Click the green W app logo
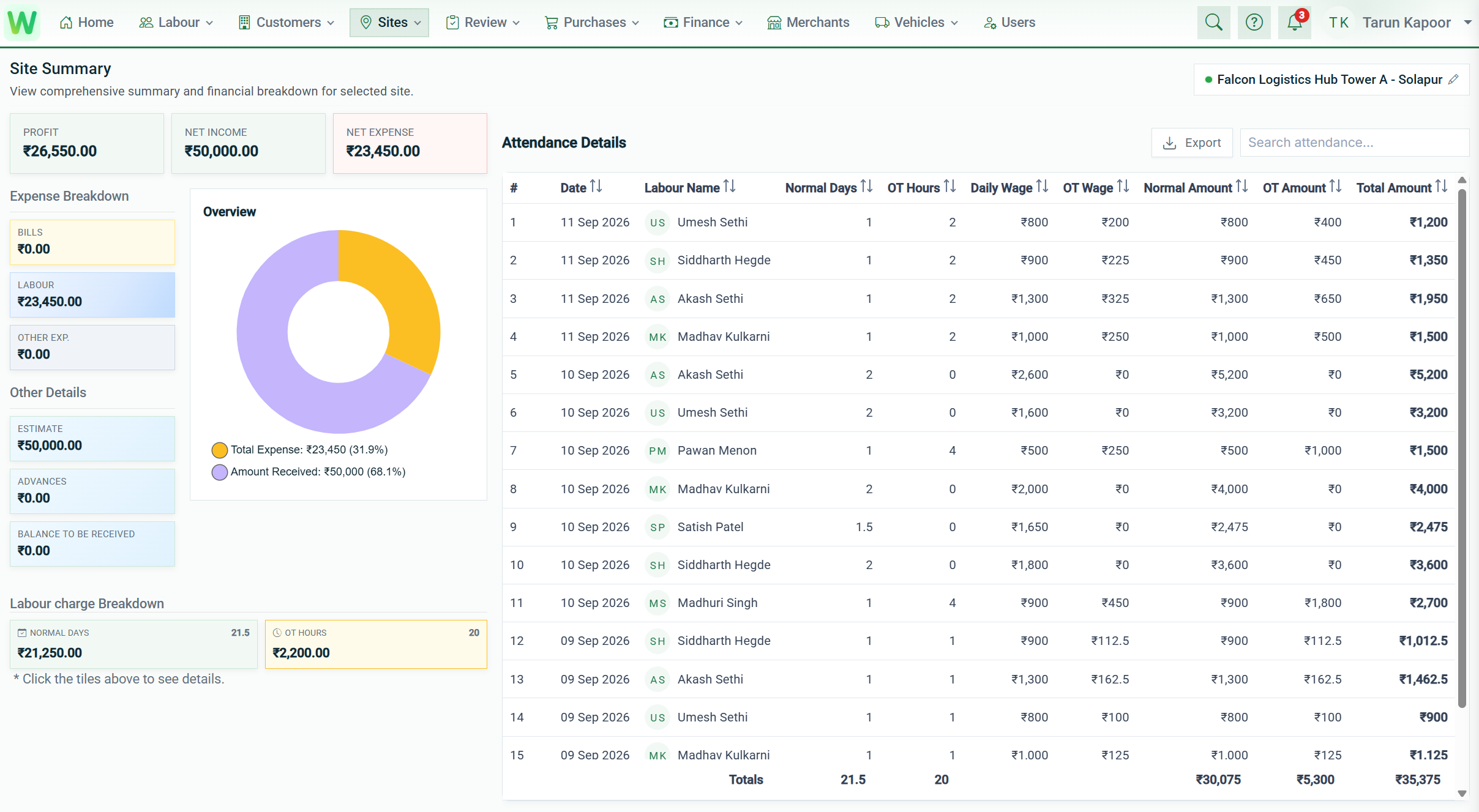The height and width of the screenshot is (812, 1479). [x=22, y=23]
